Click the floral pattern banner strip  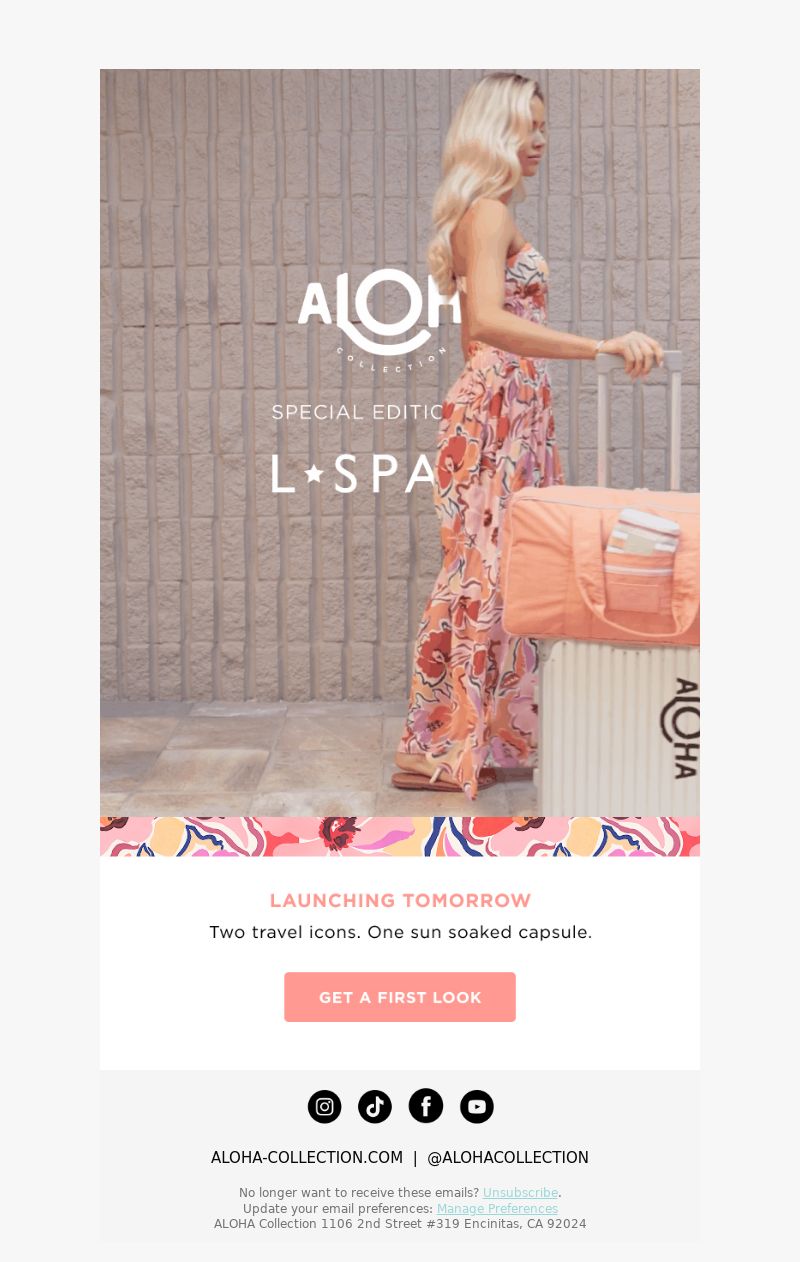coord(400,837)
